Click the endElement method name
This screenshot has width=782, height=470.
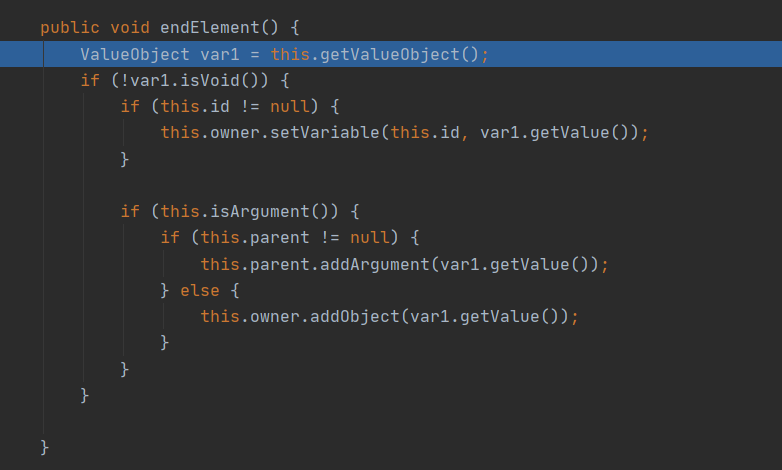(205, 27)
